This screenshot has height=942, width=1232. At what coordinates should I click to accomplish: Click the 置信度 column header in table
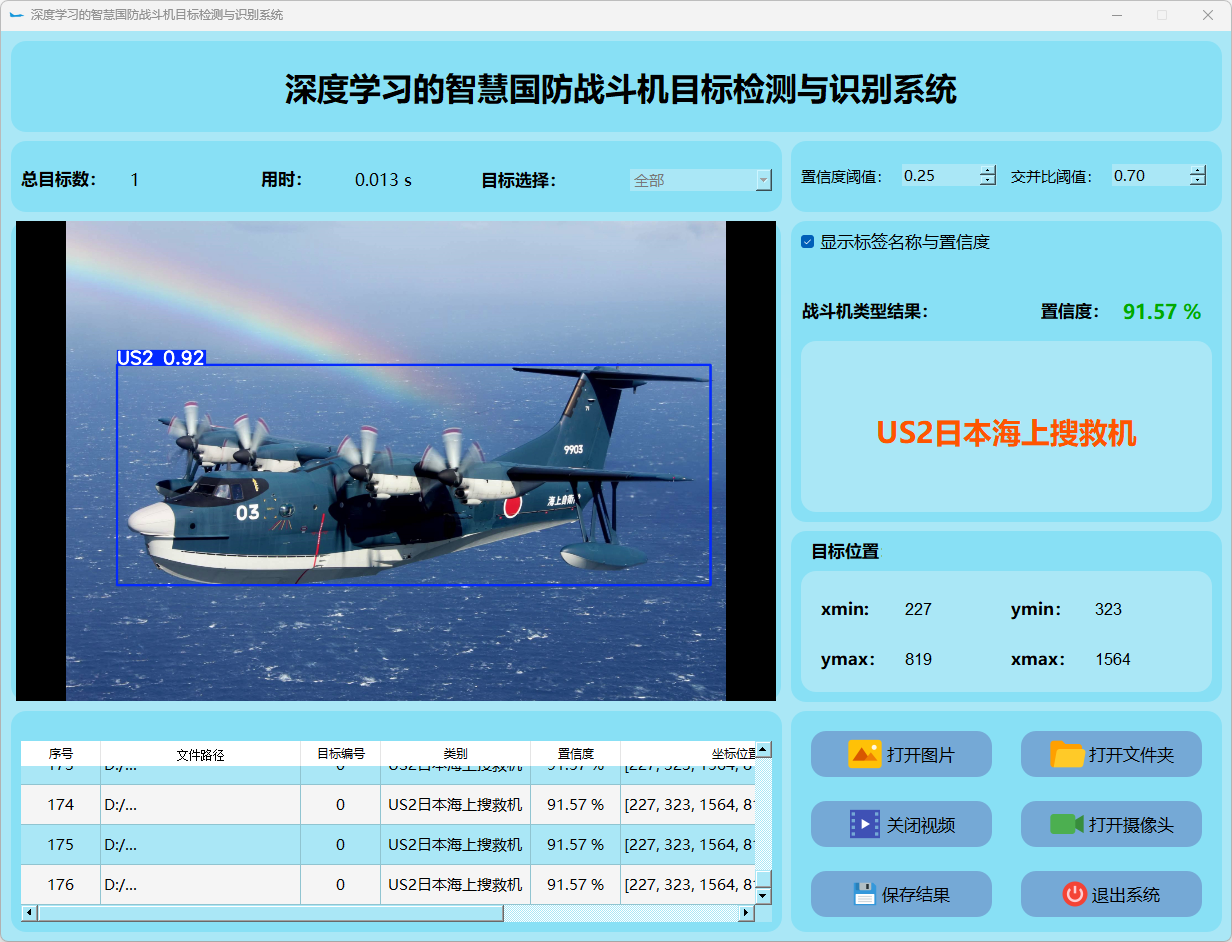click(575, 754)
